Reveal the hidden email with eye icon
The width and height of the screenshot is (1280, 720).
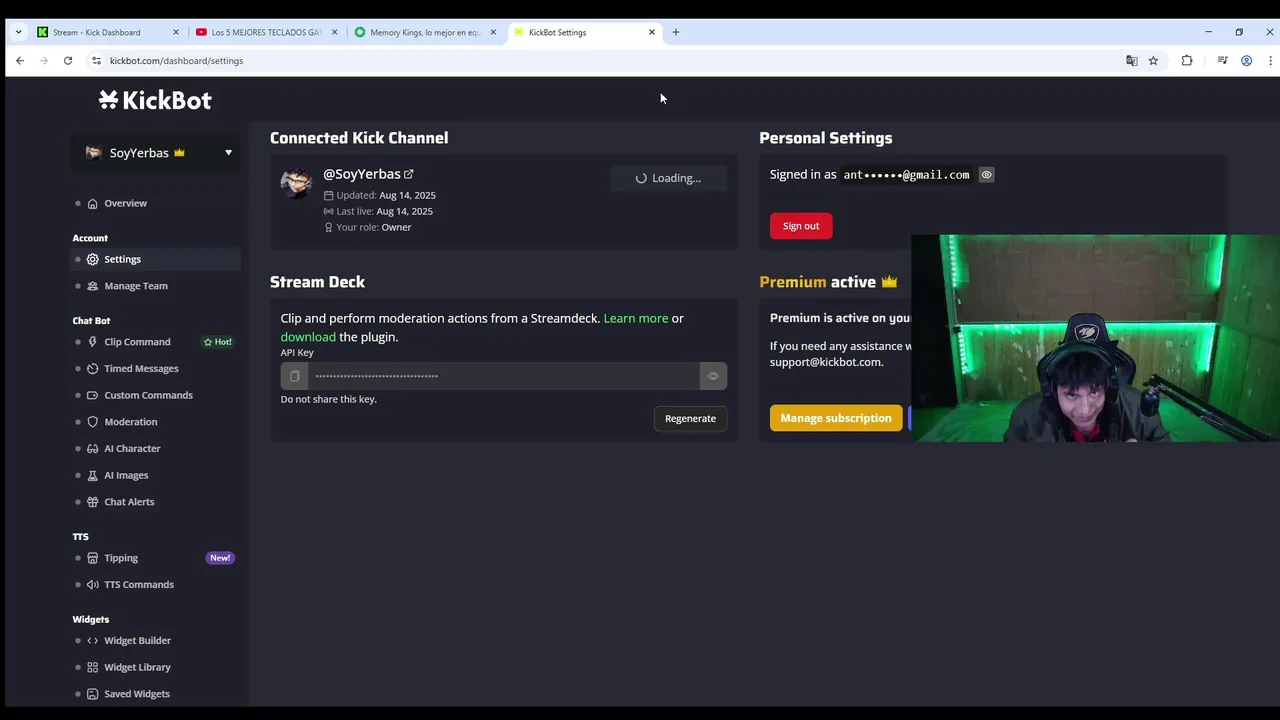[x=986, y=175]
